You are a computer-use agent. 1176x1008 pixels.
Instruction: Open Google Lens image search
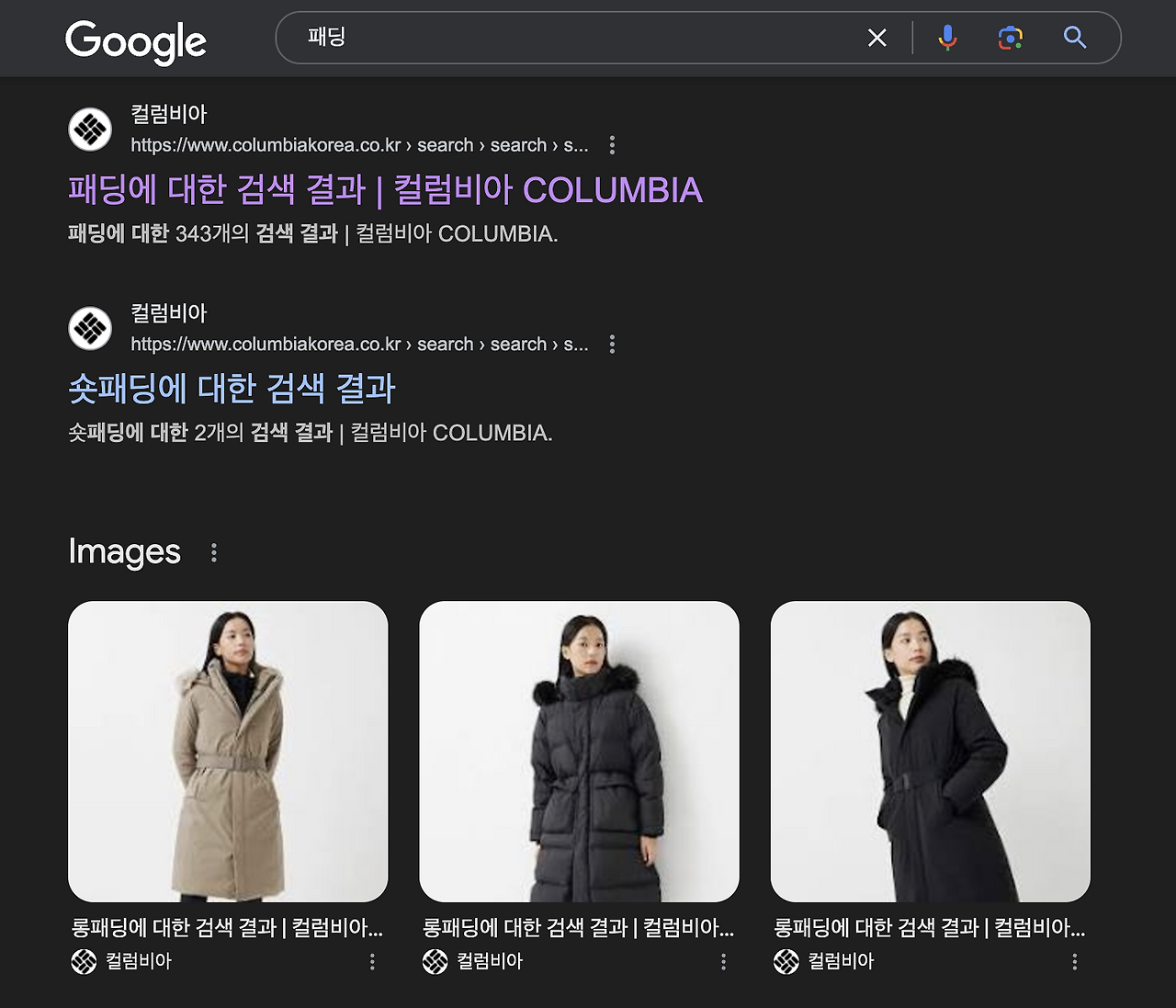[1010, 38]
